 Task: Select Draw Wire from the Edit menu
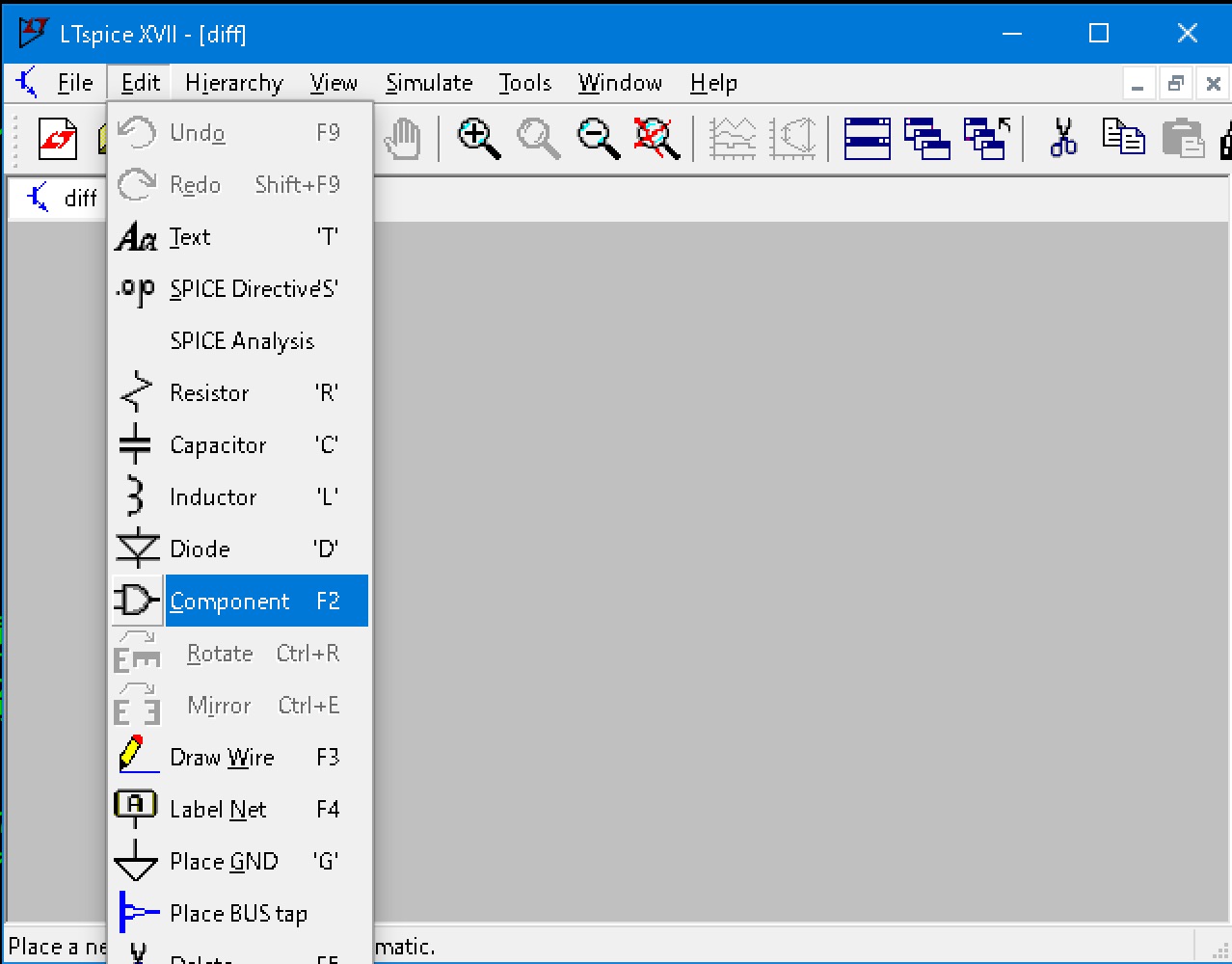click(240, 757)
